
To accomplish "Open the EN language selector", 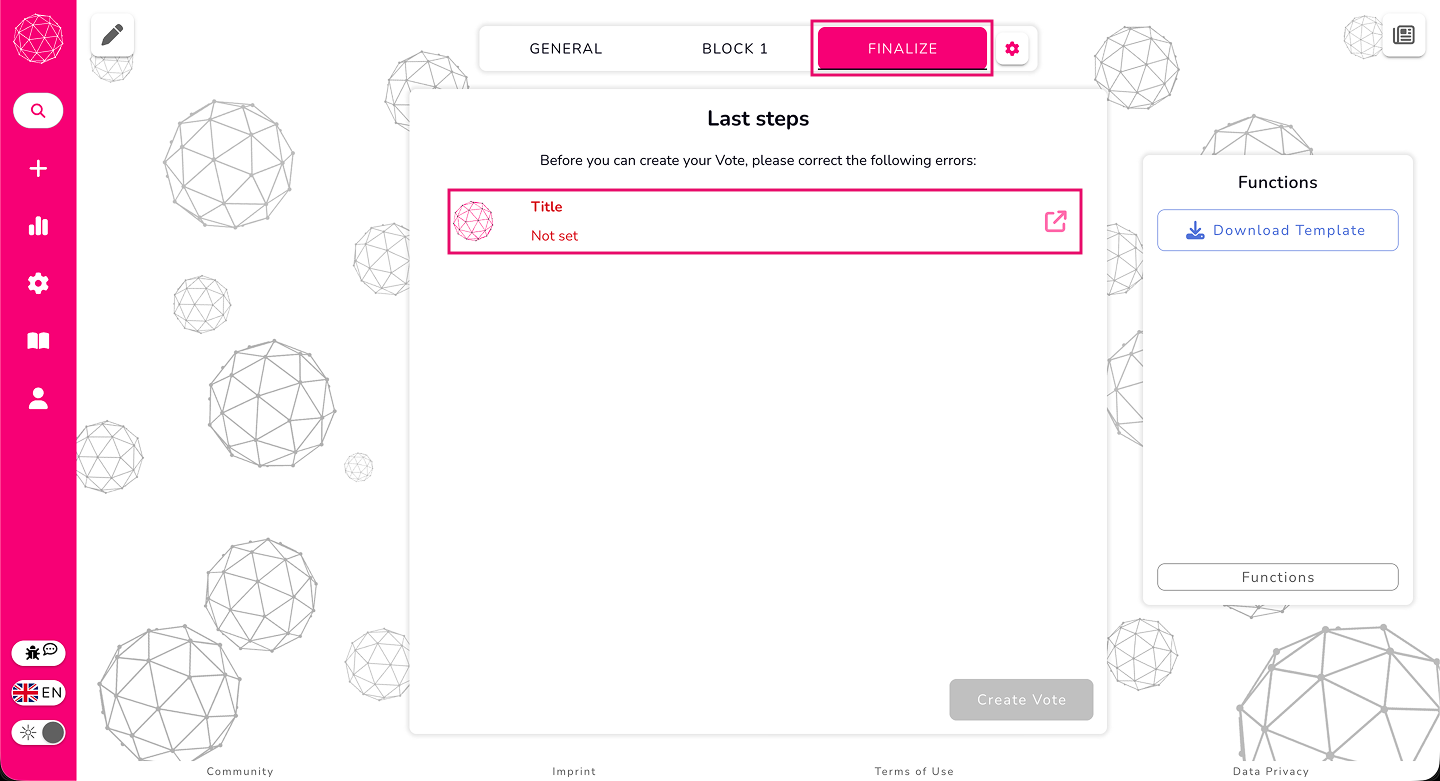I will tap(38, 693).
